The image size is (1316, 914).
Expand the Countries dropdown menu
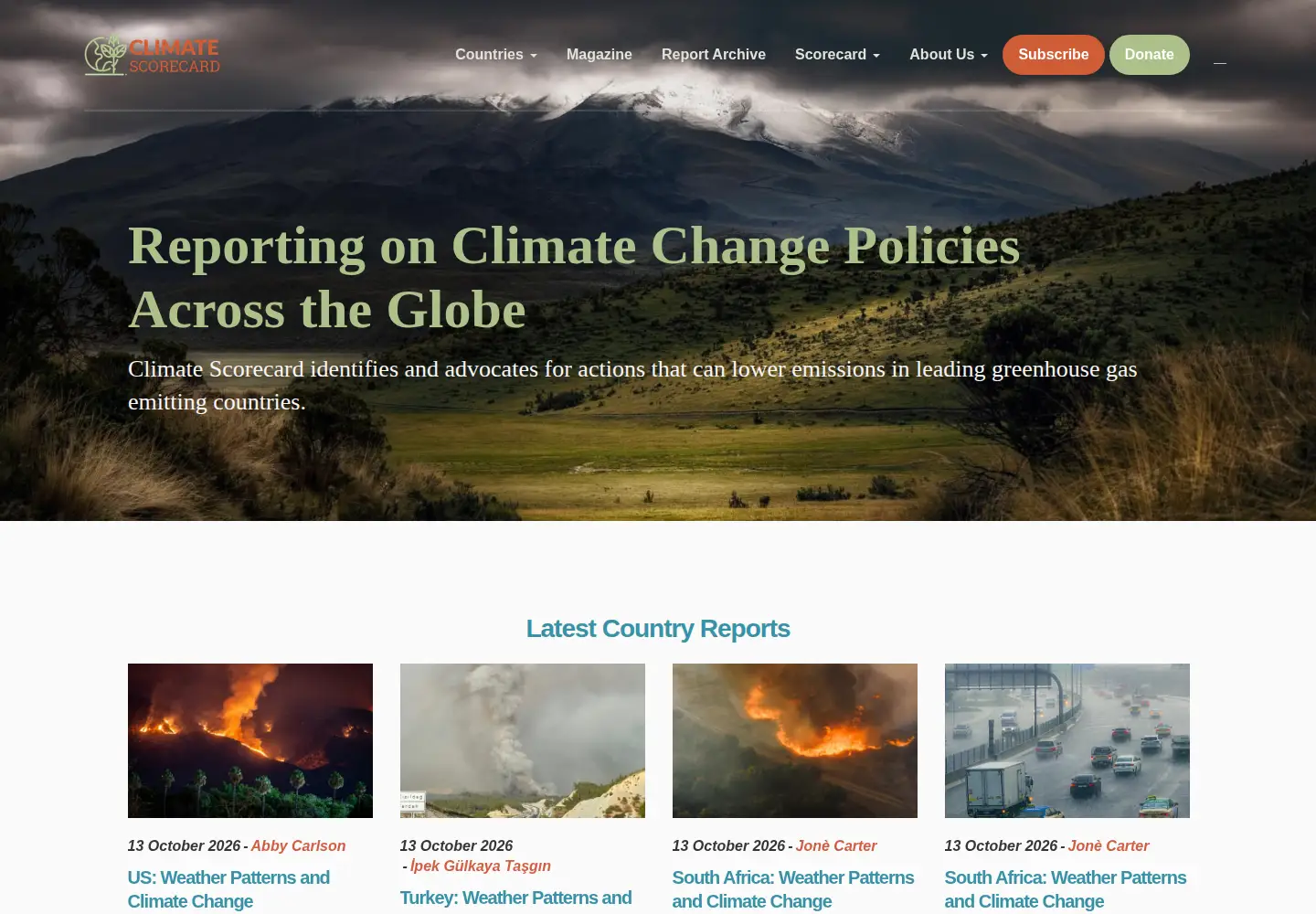(496, 55)
